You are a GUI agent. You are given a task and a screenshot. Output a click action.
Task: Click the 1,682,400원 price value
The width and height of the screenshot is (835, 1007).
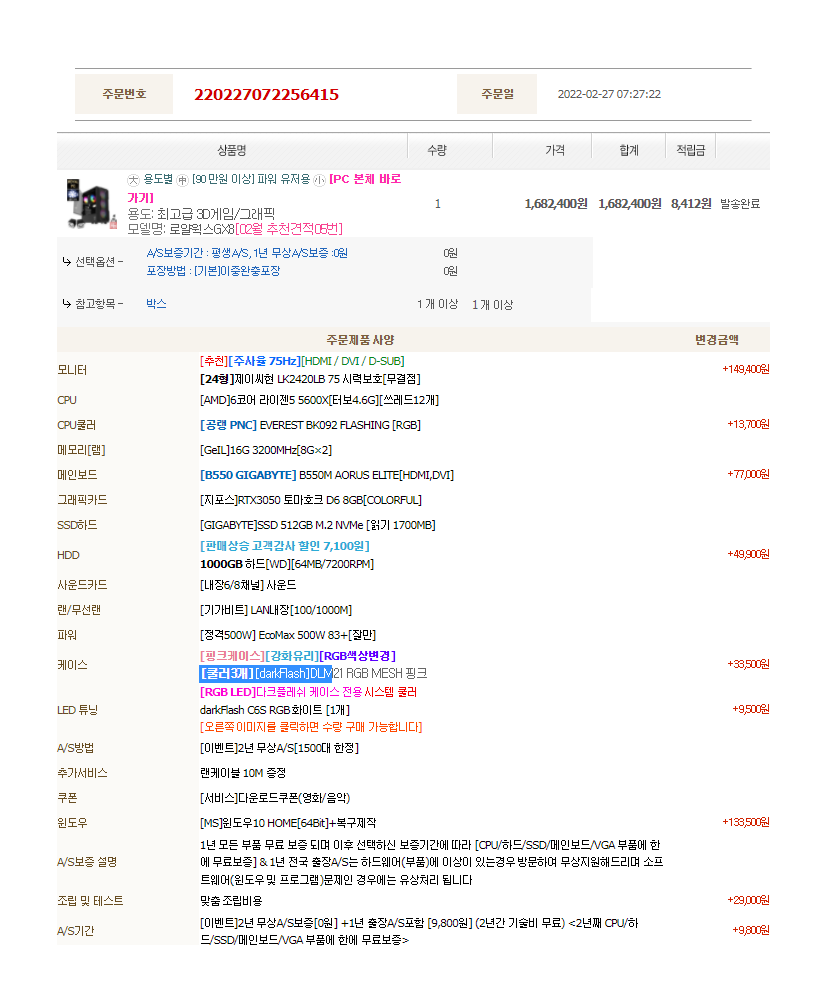click(x=556, y=204)
